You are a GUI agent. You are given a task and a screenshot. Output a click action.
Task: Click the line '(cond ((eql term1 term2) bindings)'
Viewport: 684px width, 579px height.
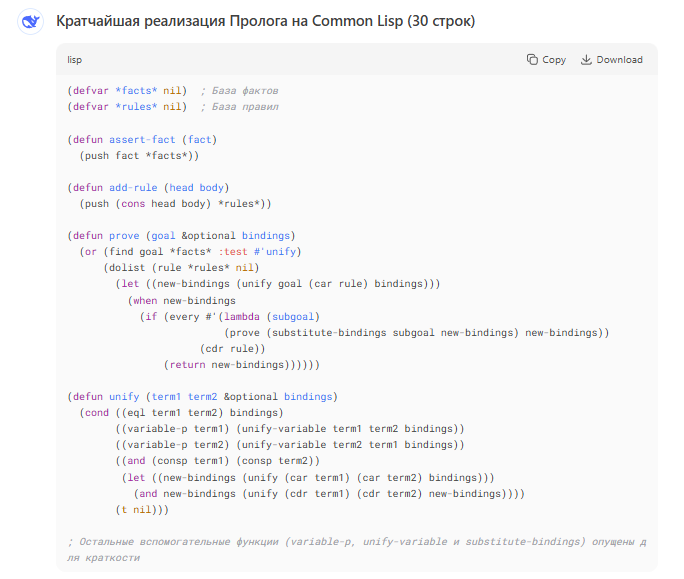[181, 413]
